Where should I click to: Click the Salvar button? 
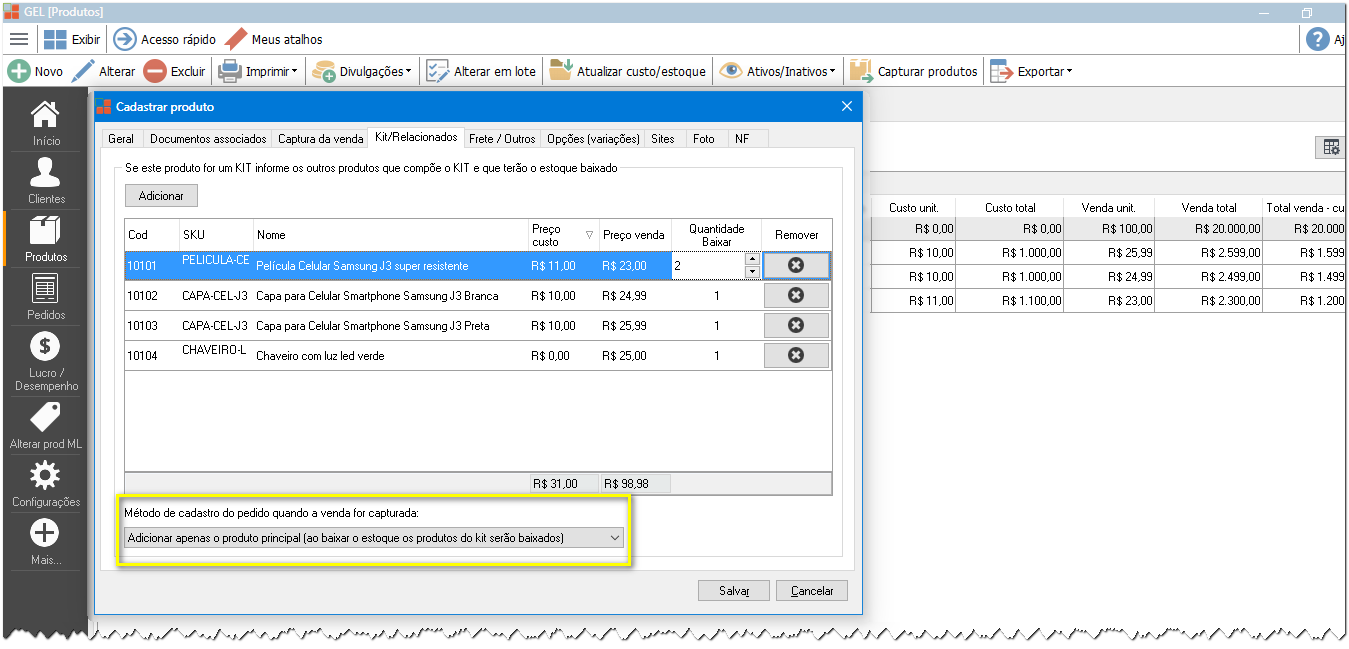click(x=734, y=590)
